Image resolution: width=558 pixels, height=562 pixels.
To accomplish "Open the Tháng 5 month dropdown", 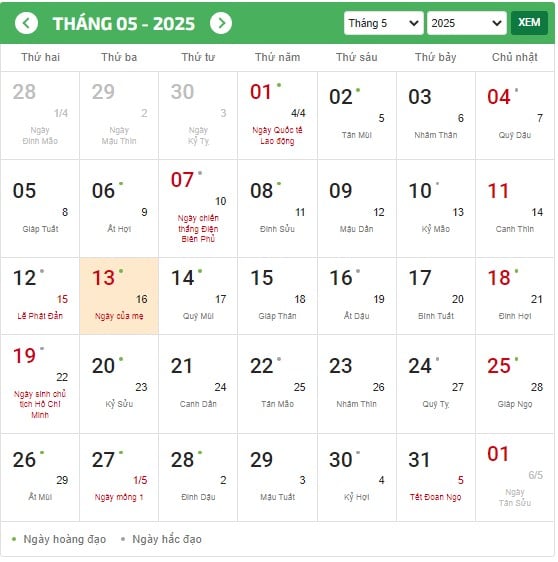I will [383, 23].
